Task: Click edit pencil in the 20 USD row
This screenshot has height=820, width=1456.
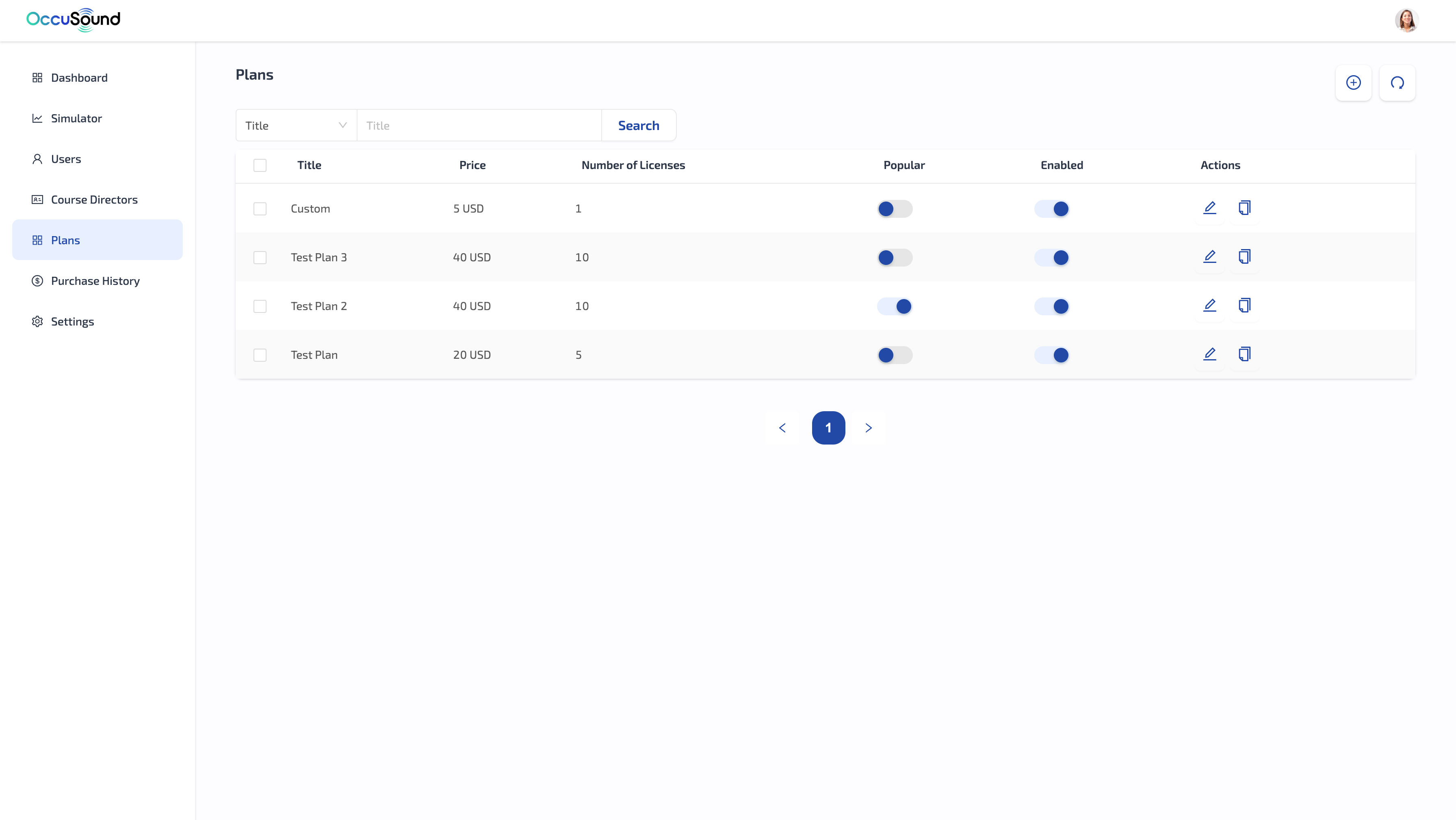Action: [1209, 354]
